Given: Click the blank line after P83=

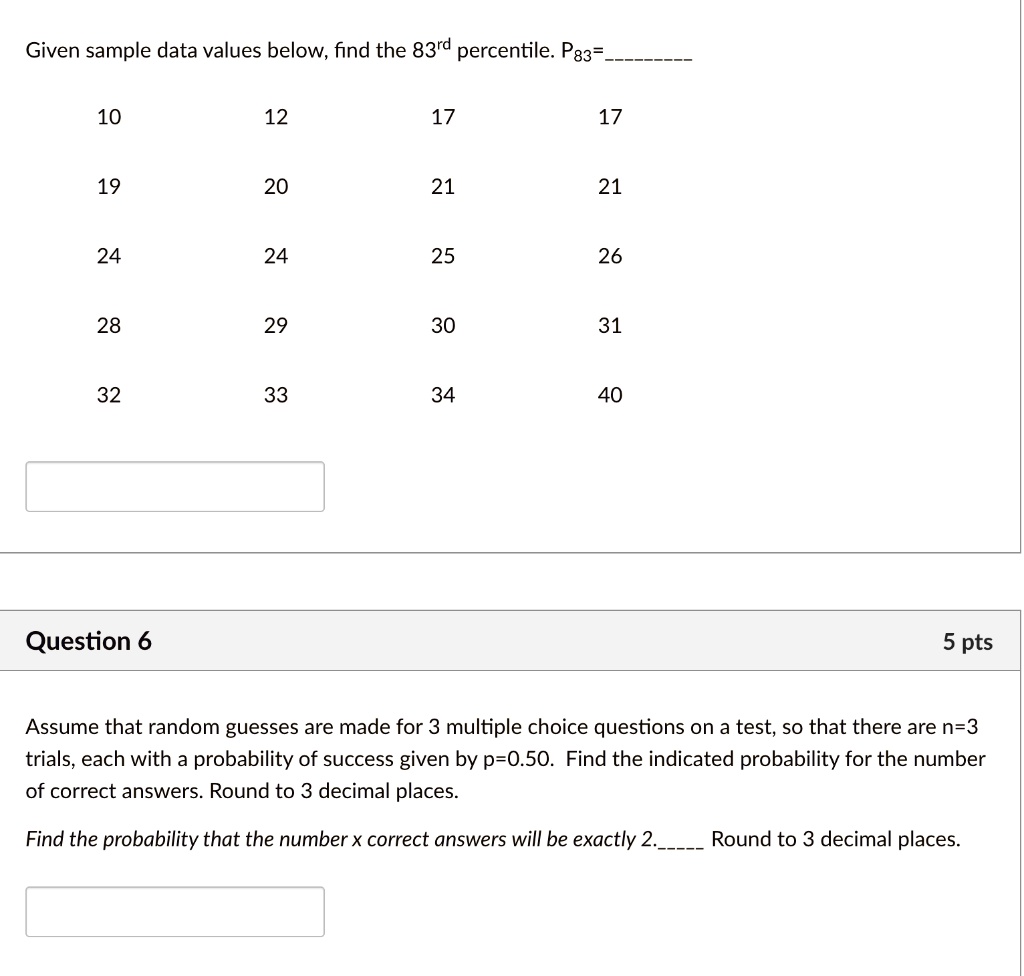Looking at the screenshot, I should [x=650, y=56].
